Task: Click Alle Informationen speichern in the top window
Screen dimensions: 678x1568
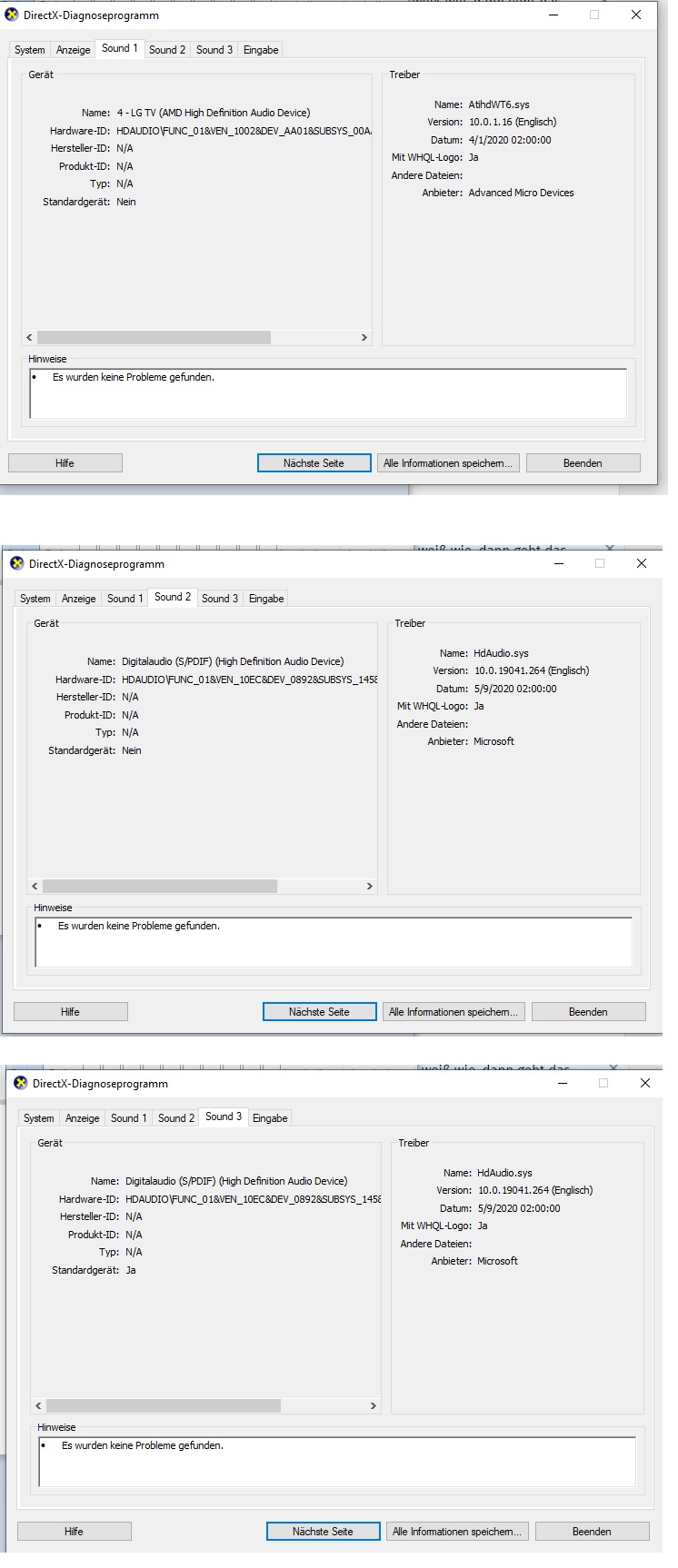Action: pos(448,463)
